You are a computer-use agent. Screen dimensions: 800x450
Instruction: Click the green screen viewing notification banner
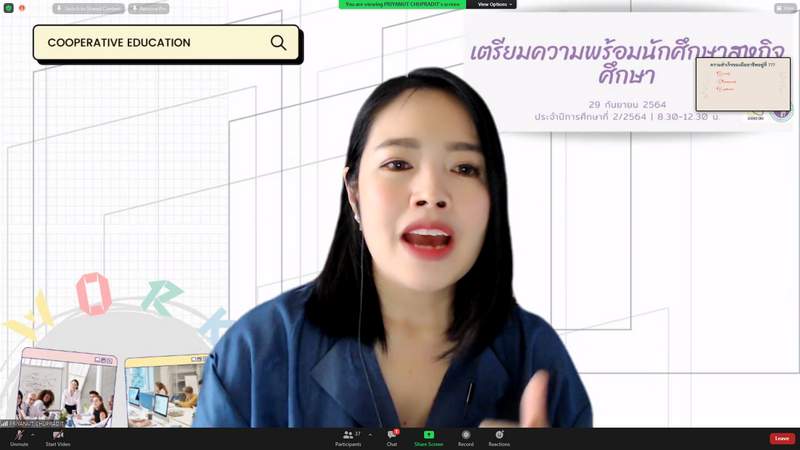(403, 4)
